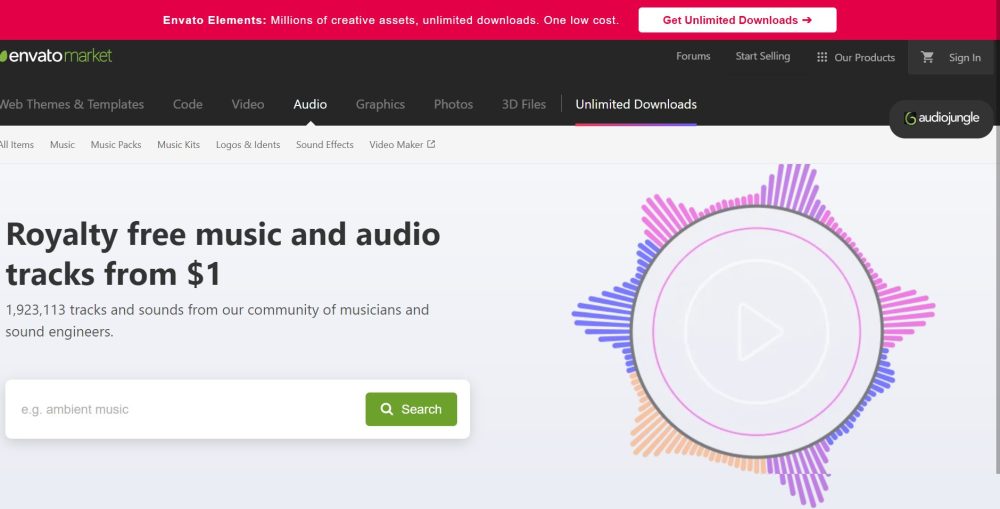Click the play button in the waveform circle
The image size is (1000, 509).
(757, 331)
